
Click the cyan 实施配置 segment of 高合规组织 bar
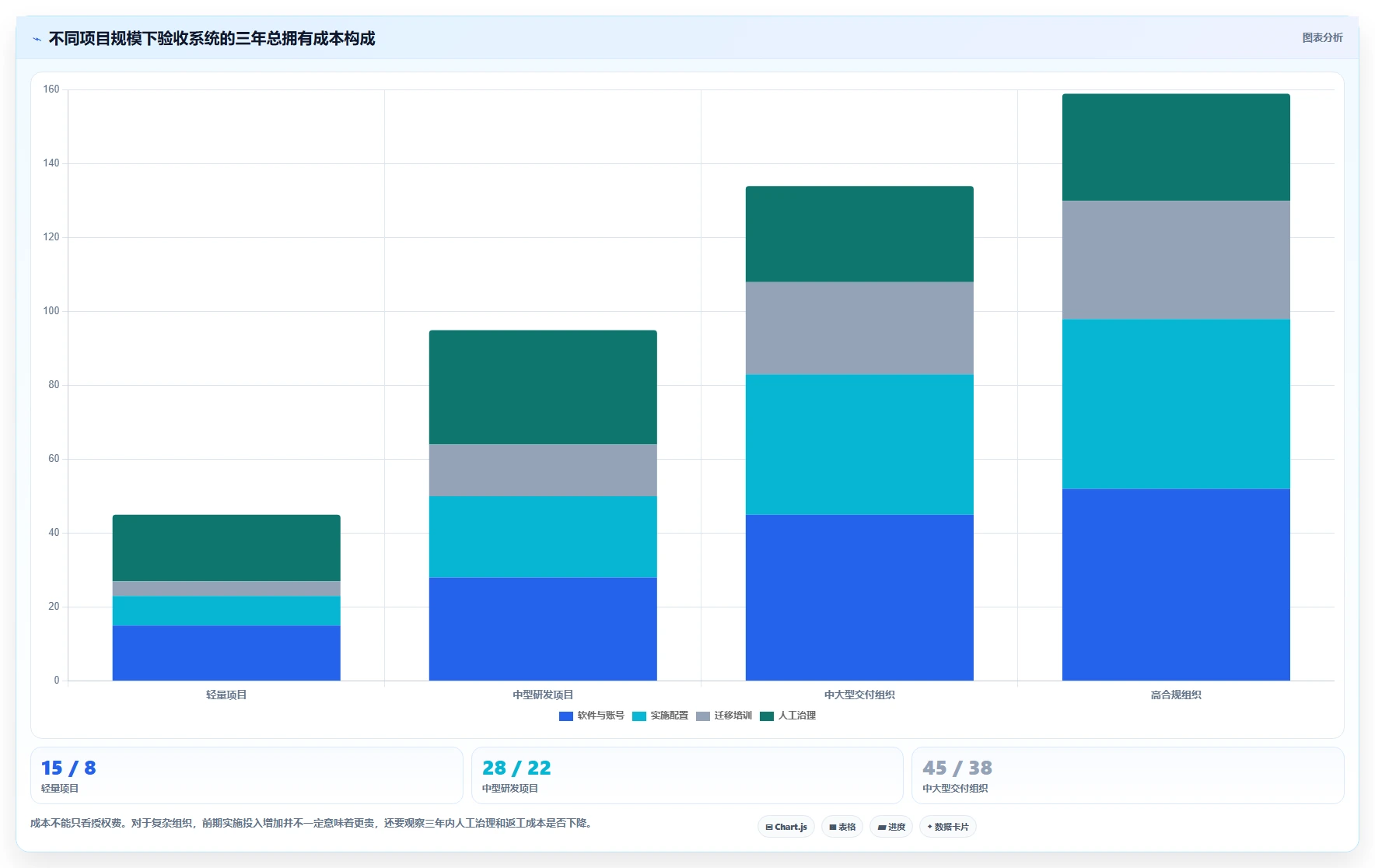[1176, 404]
